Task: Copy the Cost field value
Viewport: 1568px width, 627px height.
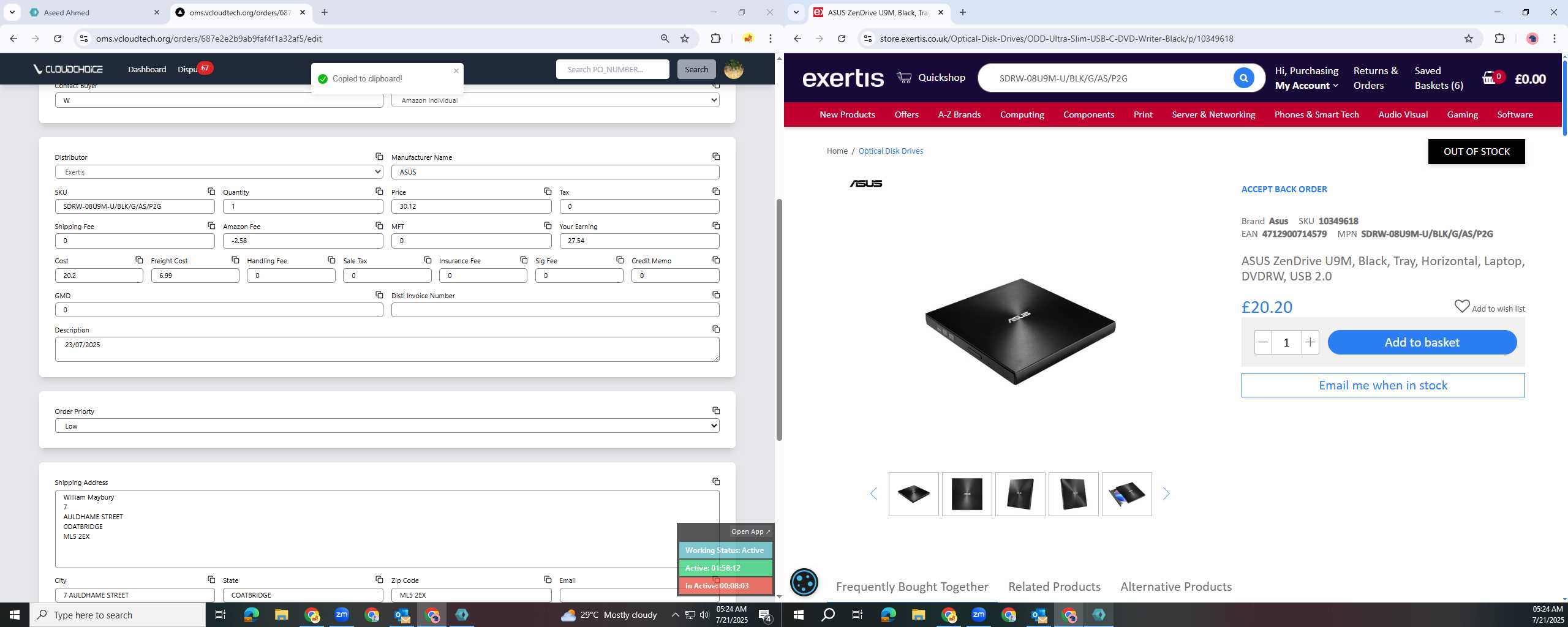Action: (x=139, y=260)
